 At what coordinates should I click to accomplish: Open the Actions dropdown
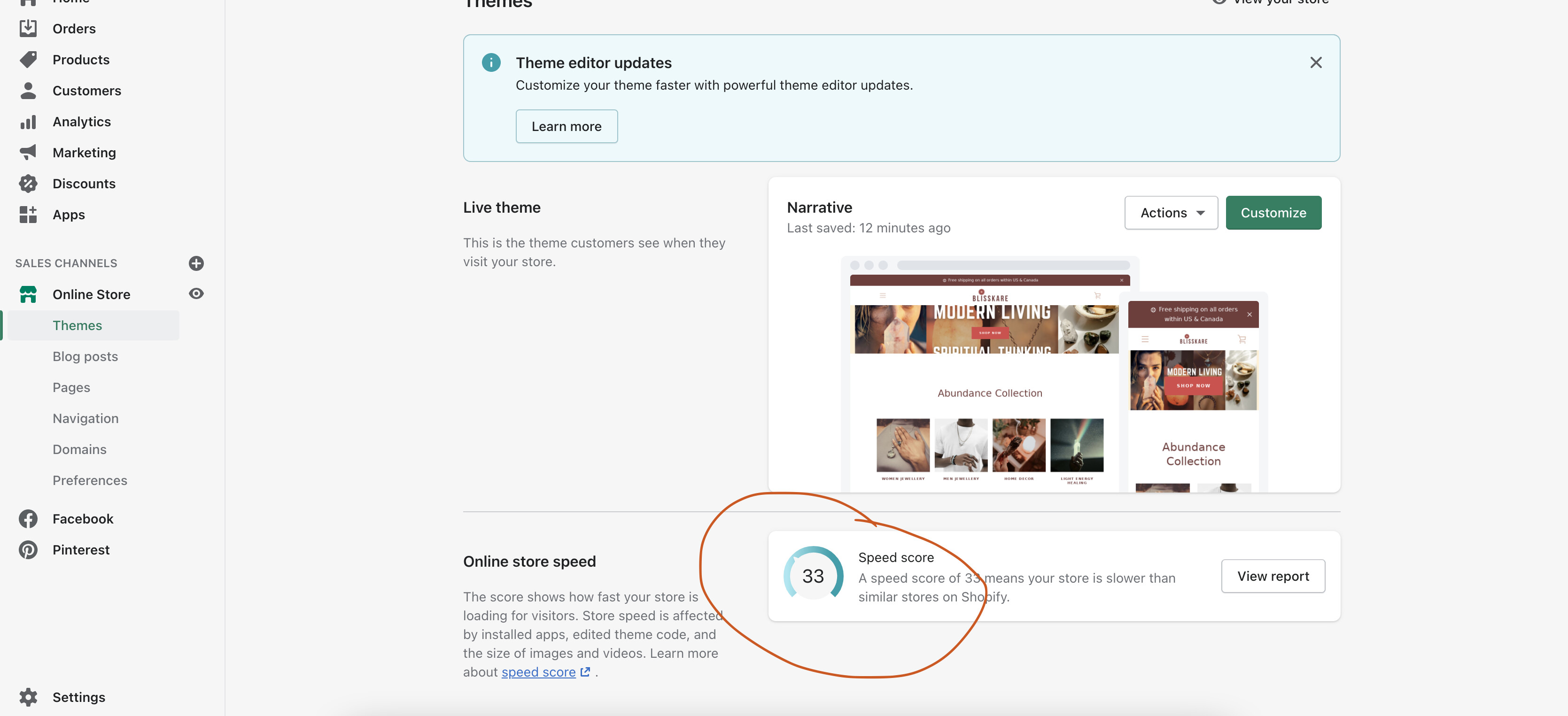(1171, 213)
